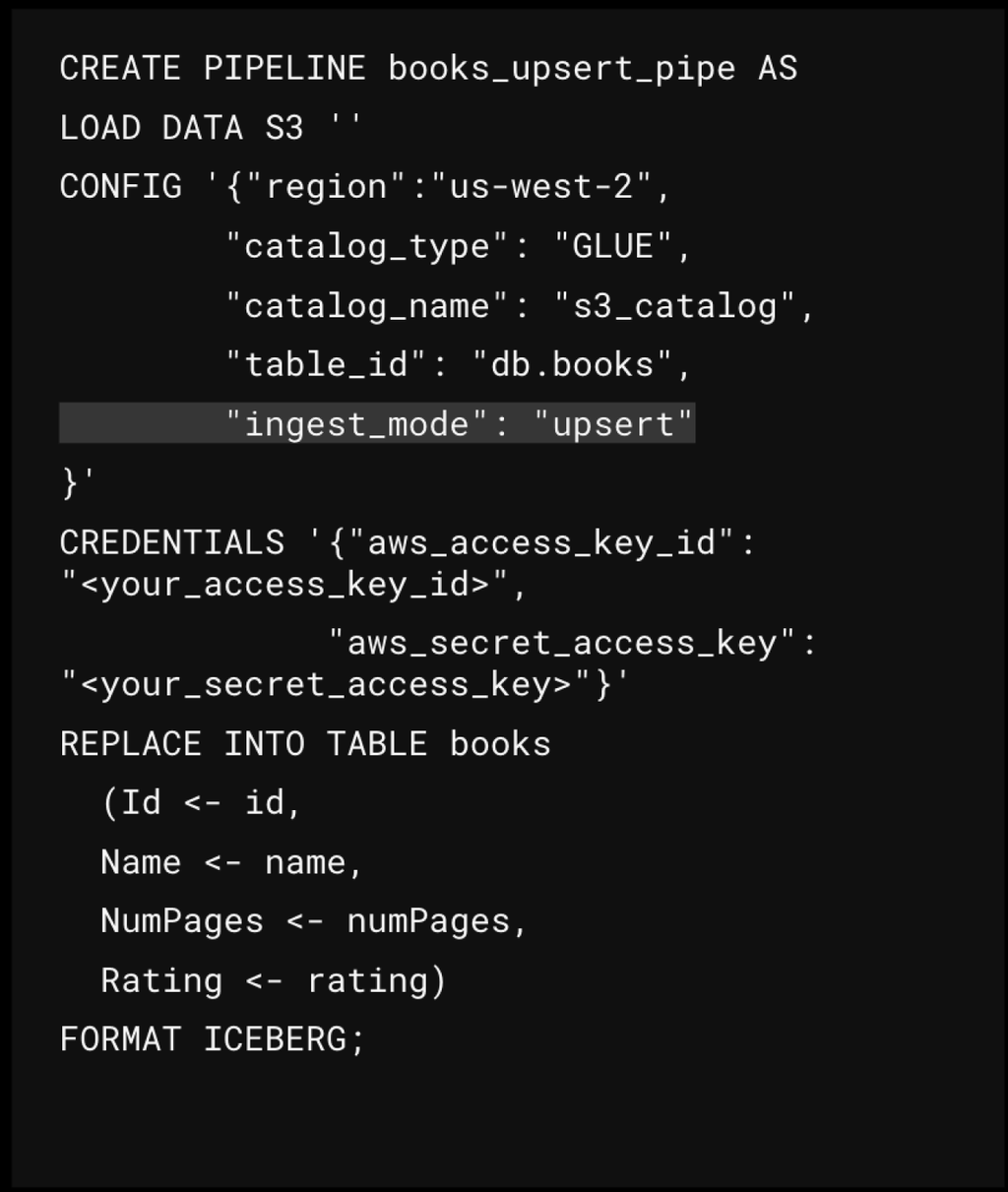Click the highlighted "ingest_mode": "upsert" line
This screenshot has height=1192, width=1008.
[x=377, y=423]
